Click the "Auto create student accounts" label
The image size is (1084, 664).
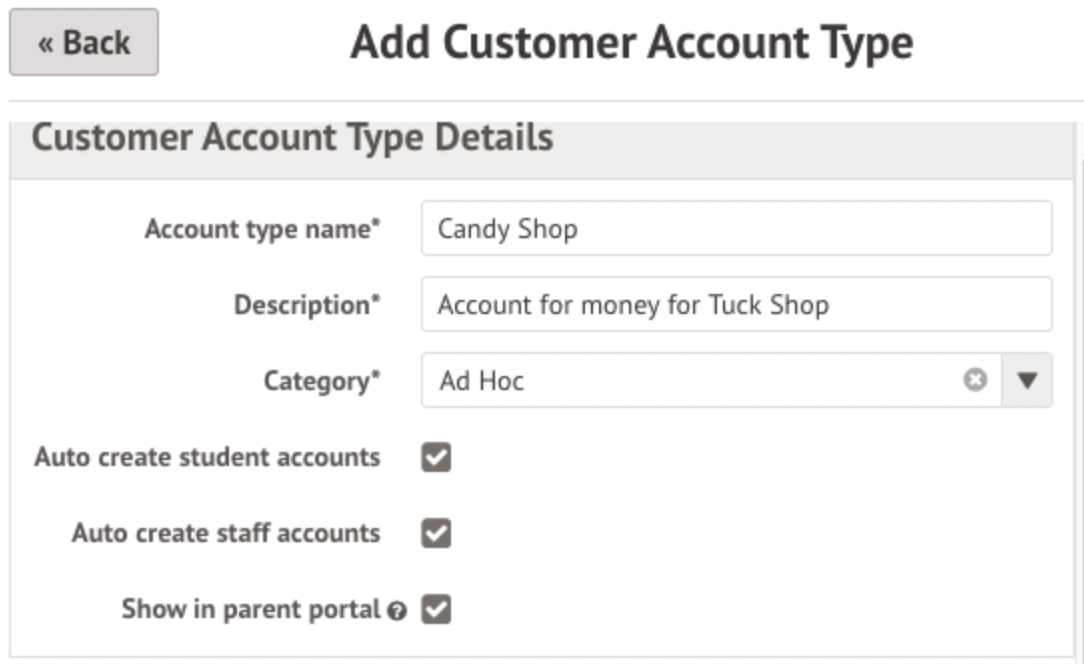207,457
